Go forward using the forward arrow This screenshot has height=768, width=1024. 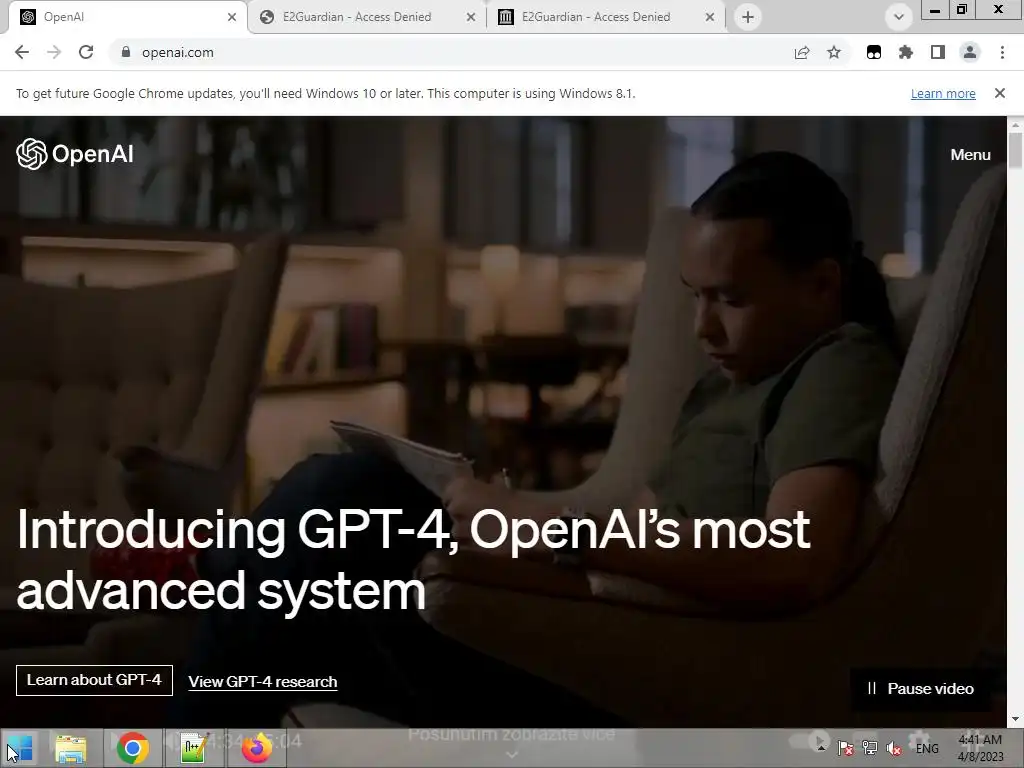click(x=54, y=52)
